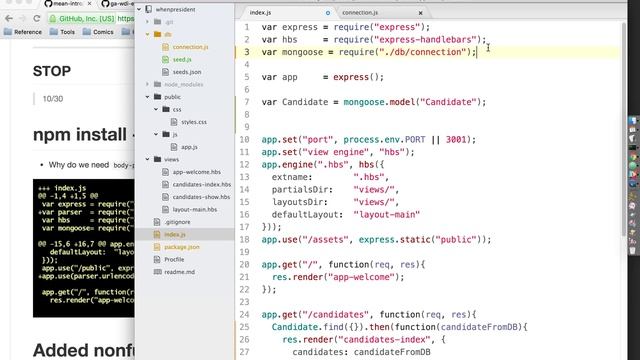This screenshot has width=640, height=360.
Task: Click "candidates-index" string on line 26
Action: tap(384, 340)
